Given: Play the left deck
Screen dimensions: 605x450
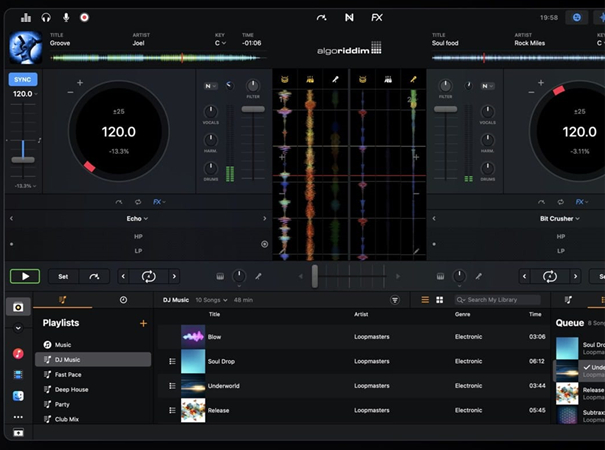Looking at the screenshot, I should pos(25,276).
